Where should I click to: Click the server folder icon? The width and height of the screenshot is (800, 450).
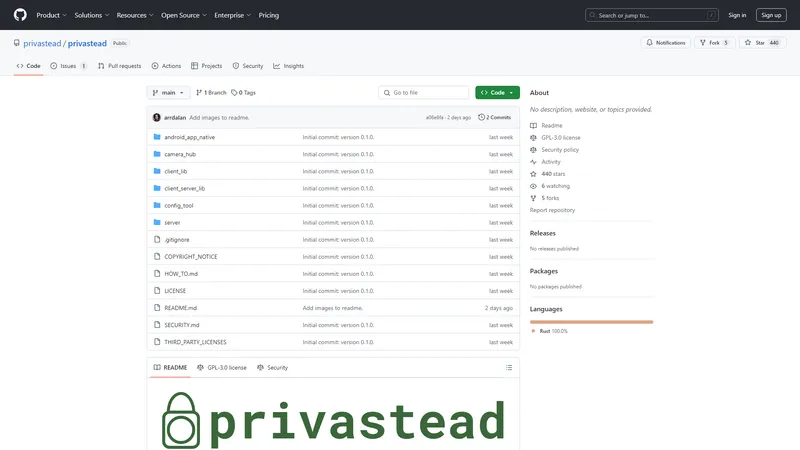coord(157,222)
